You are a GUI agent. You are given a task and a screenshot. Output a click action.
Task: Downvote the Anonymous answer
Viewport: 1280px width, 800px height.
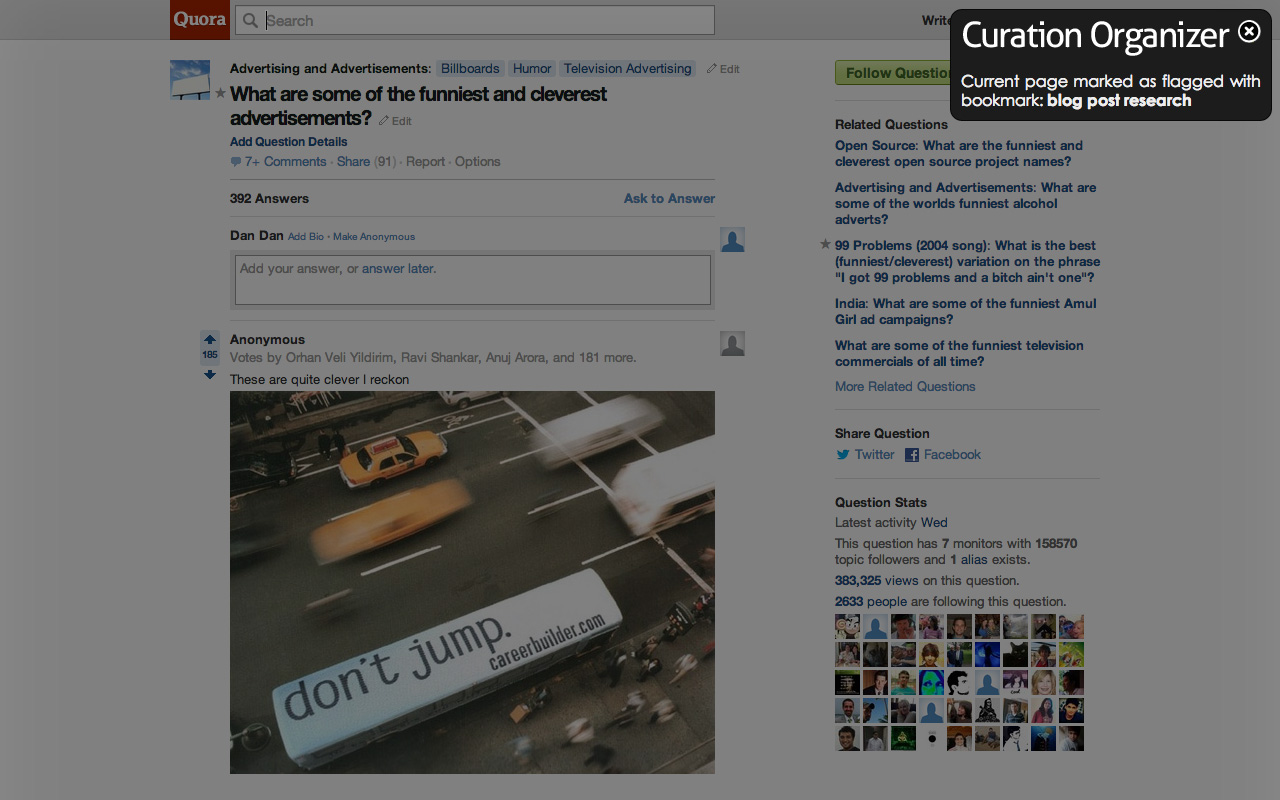(210, 375)
